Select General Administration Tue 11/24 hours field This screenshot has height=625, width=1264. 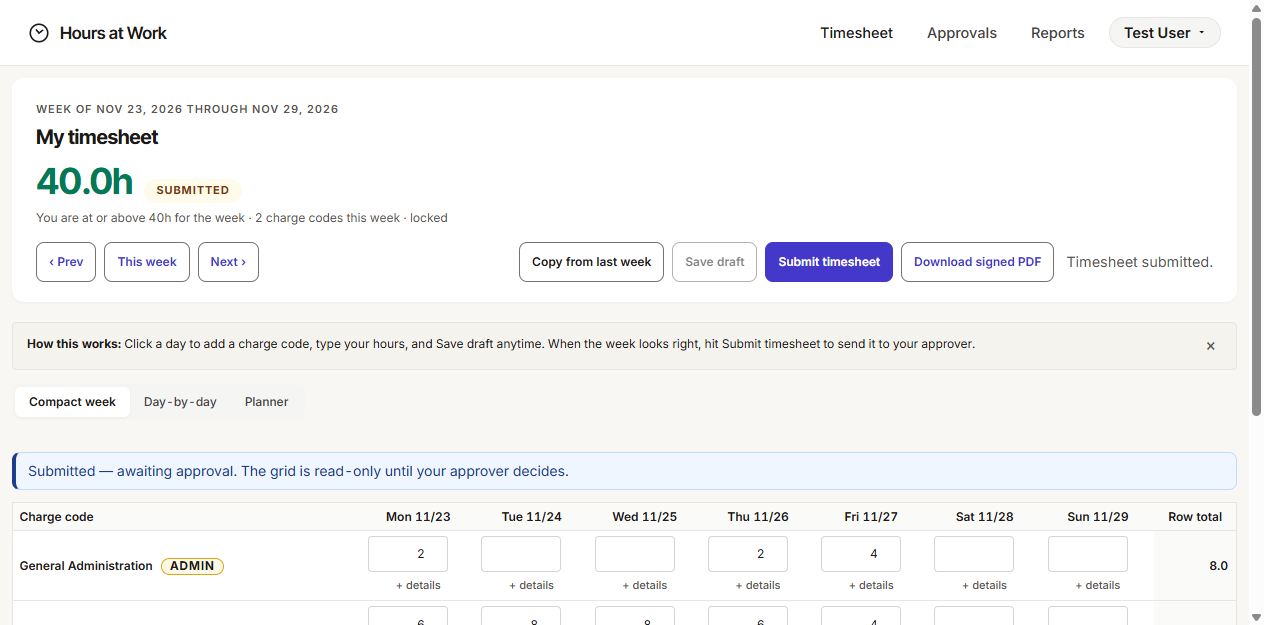point(521,554)
